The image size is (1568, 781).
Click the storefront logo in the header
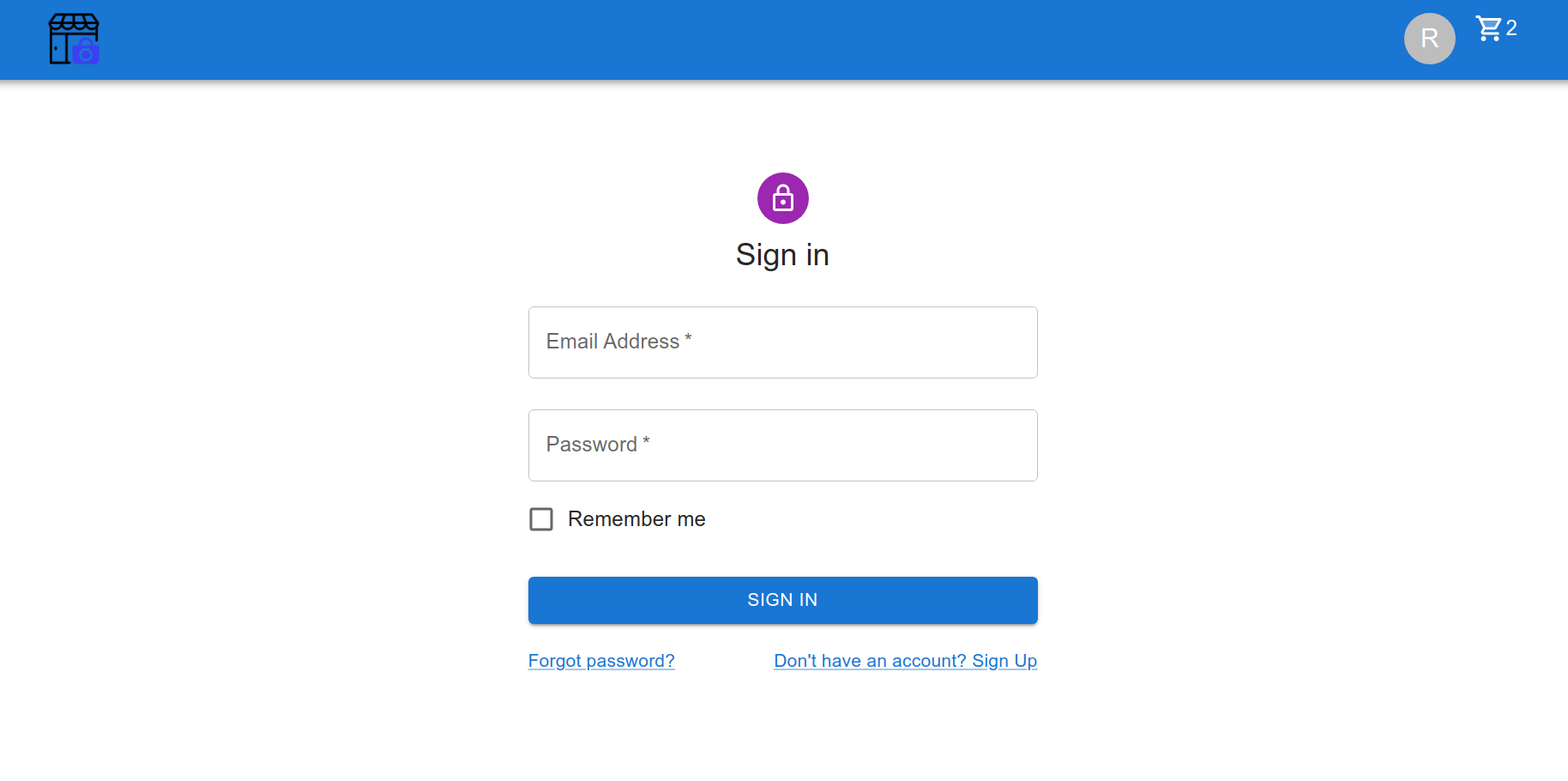coord(74,39)
